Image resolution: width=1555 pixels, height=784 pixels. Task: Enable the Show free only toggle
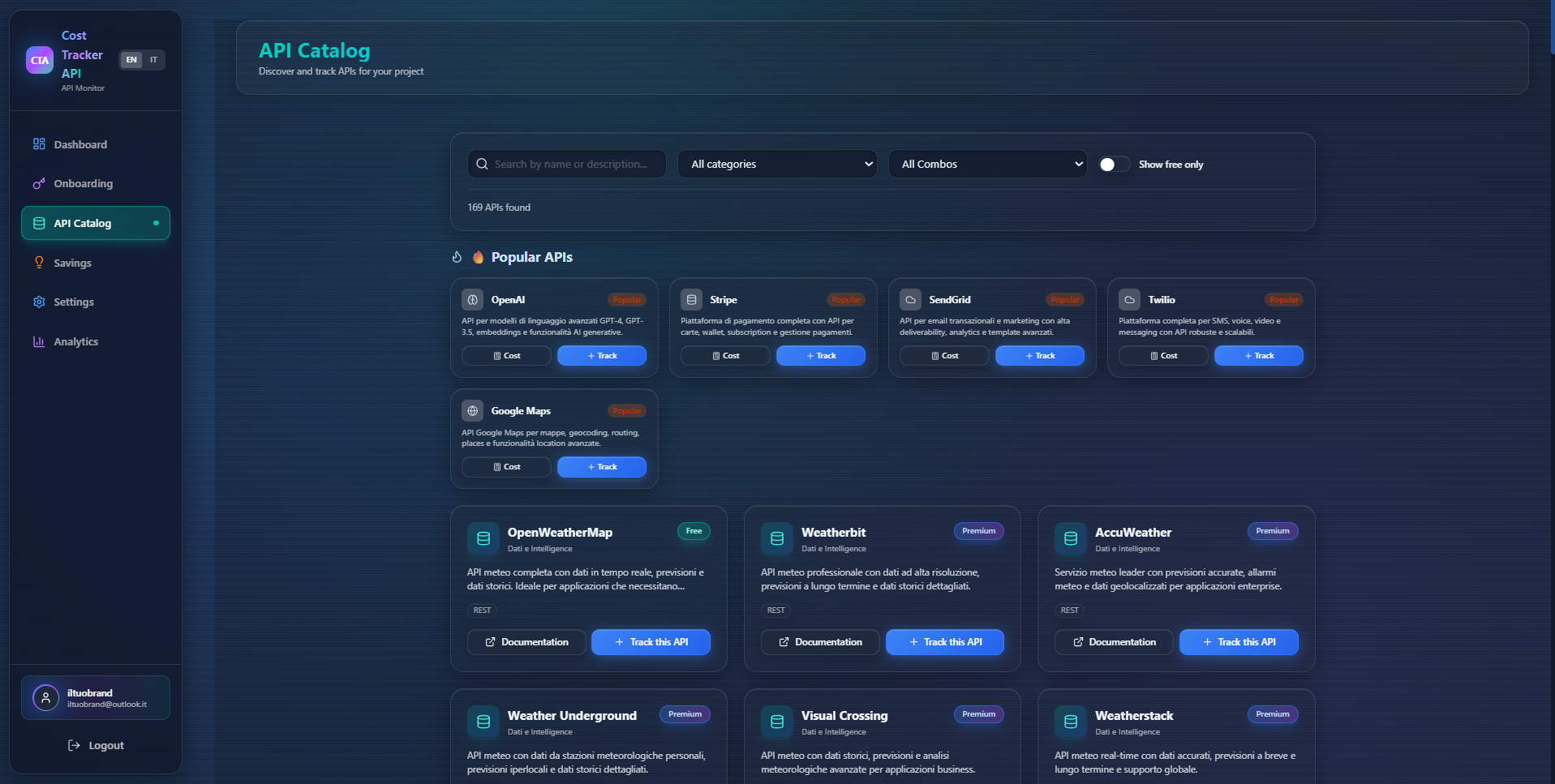1114,164
